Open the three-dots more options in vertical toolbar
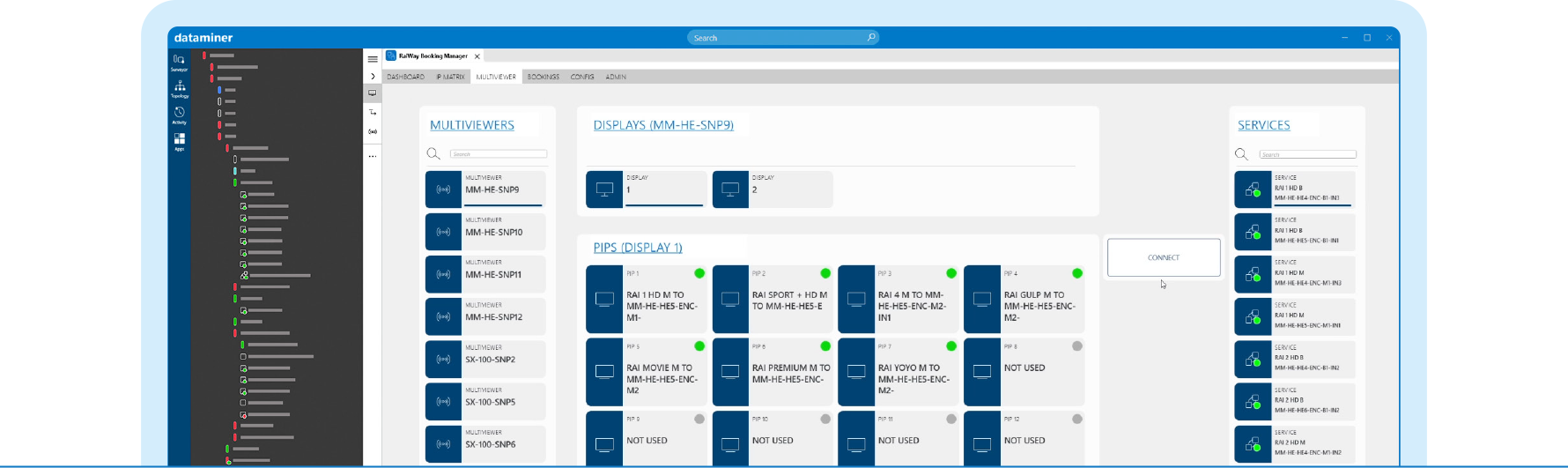Screen dimensions: 1568x468 [x=373, y=156]
